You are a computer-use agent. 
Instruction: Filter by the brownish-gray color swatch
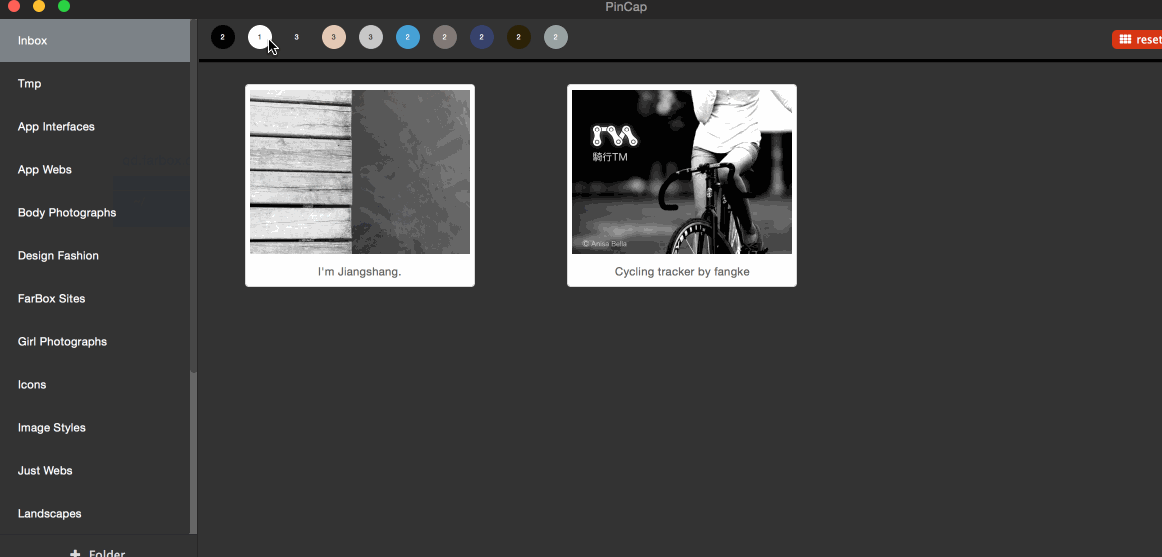pyautogui.click(x=445, y=37)
